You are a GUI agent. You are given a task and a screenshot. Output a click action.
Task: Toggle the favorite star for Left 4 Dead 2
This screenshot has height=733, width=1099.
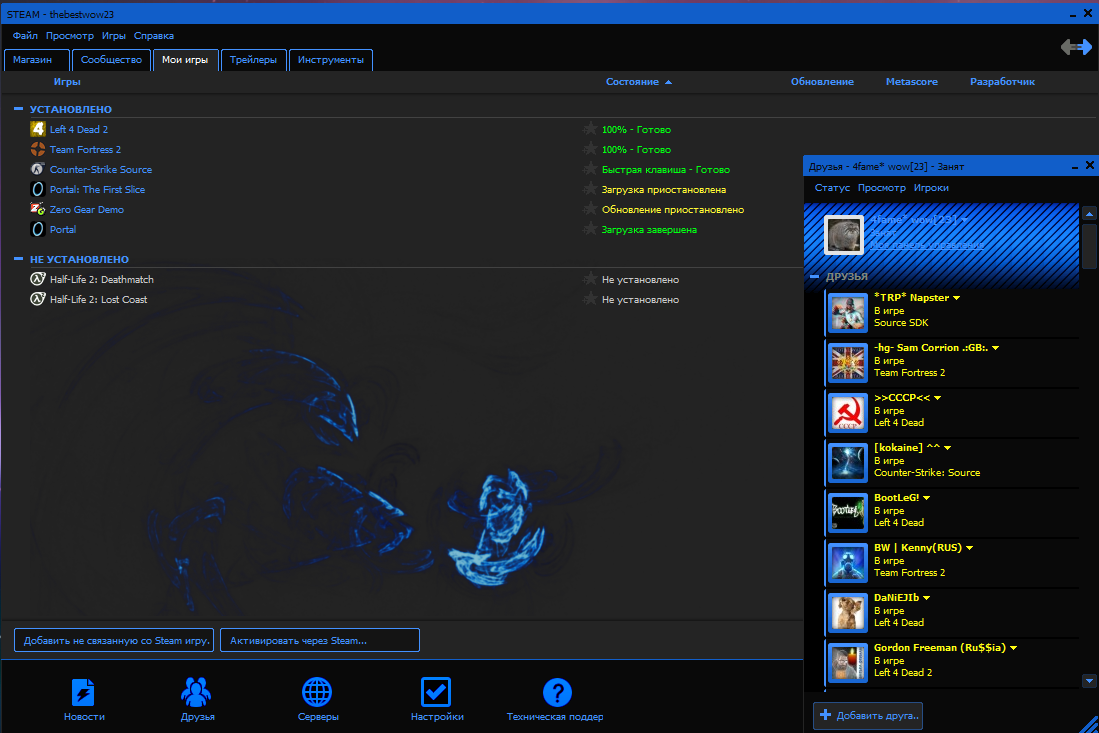click(590, 129)
